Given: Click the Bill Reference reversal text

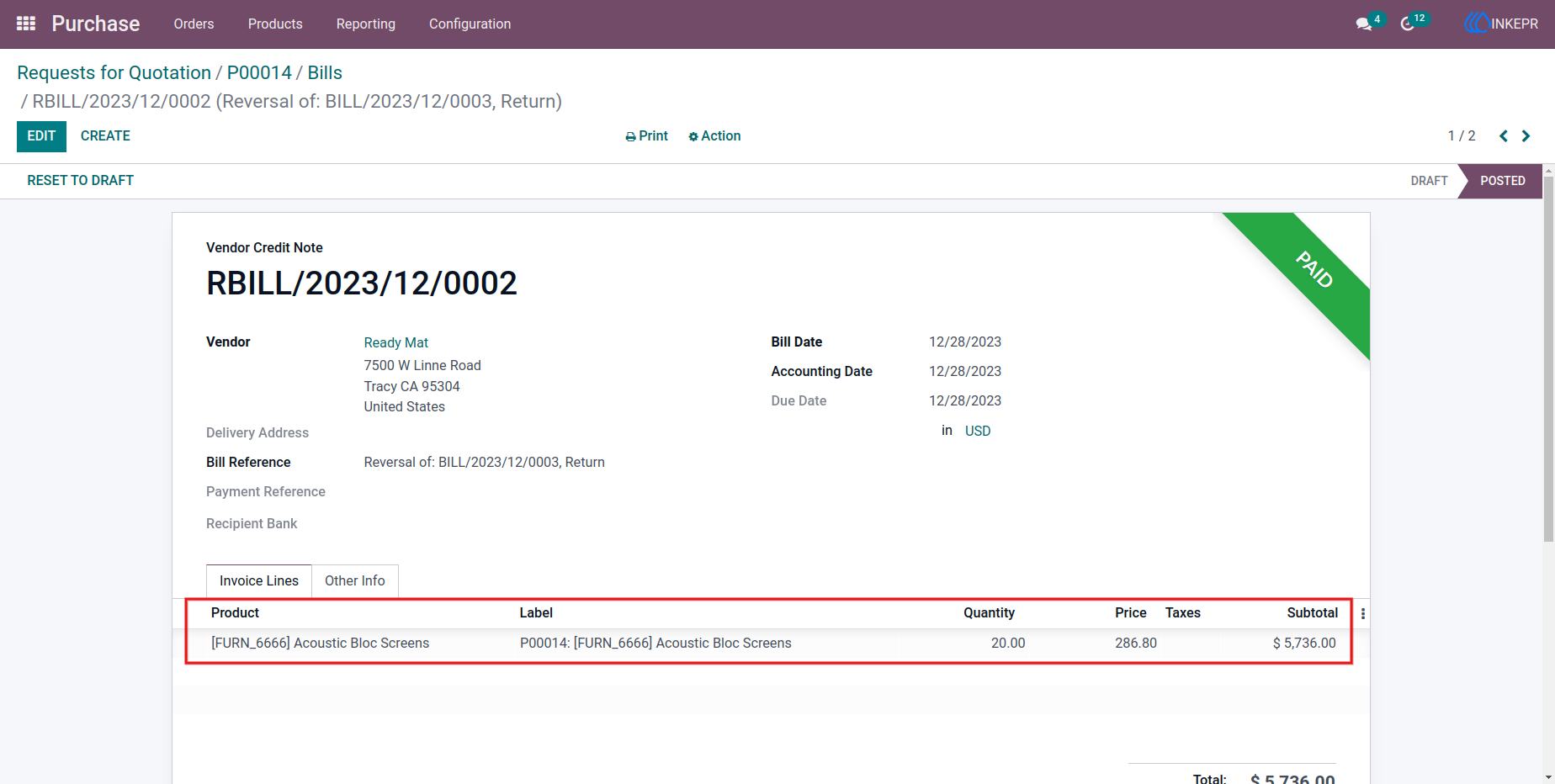Looking at the screenshot, I should (x=485, y=463).
